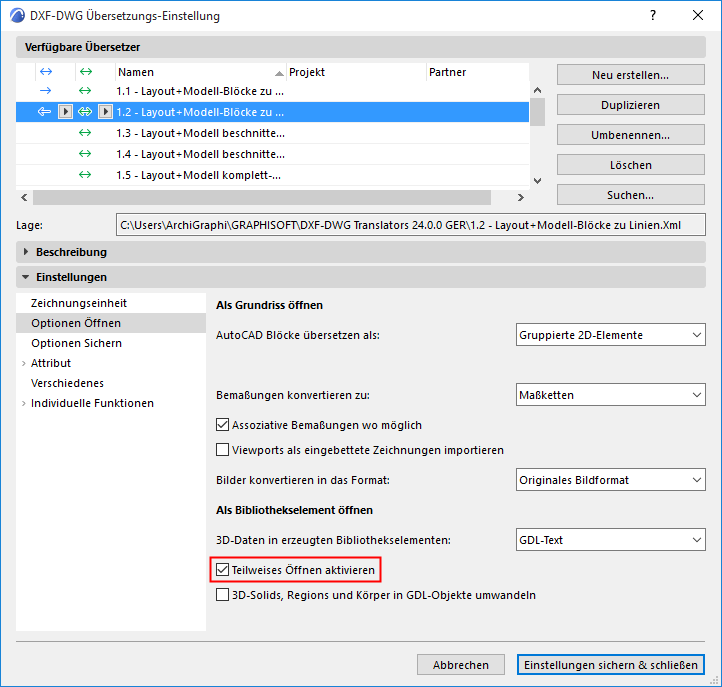
Task: Click Einstellungen sichern & schließen
Action: pos(611,665)
